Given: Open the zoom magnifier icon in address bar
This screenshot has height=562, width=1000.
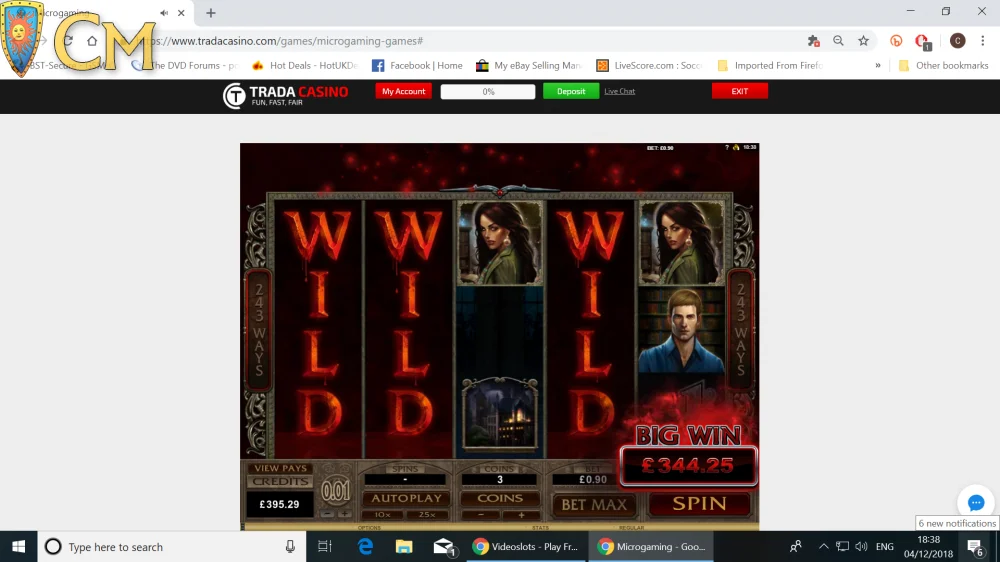Looking at the screenshot, I should (x=838, y=41).
